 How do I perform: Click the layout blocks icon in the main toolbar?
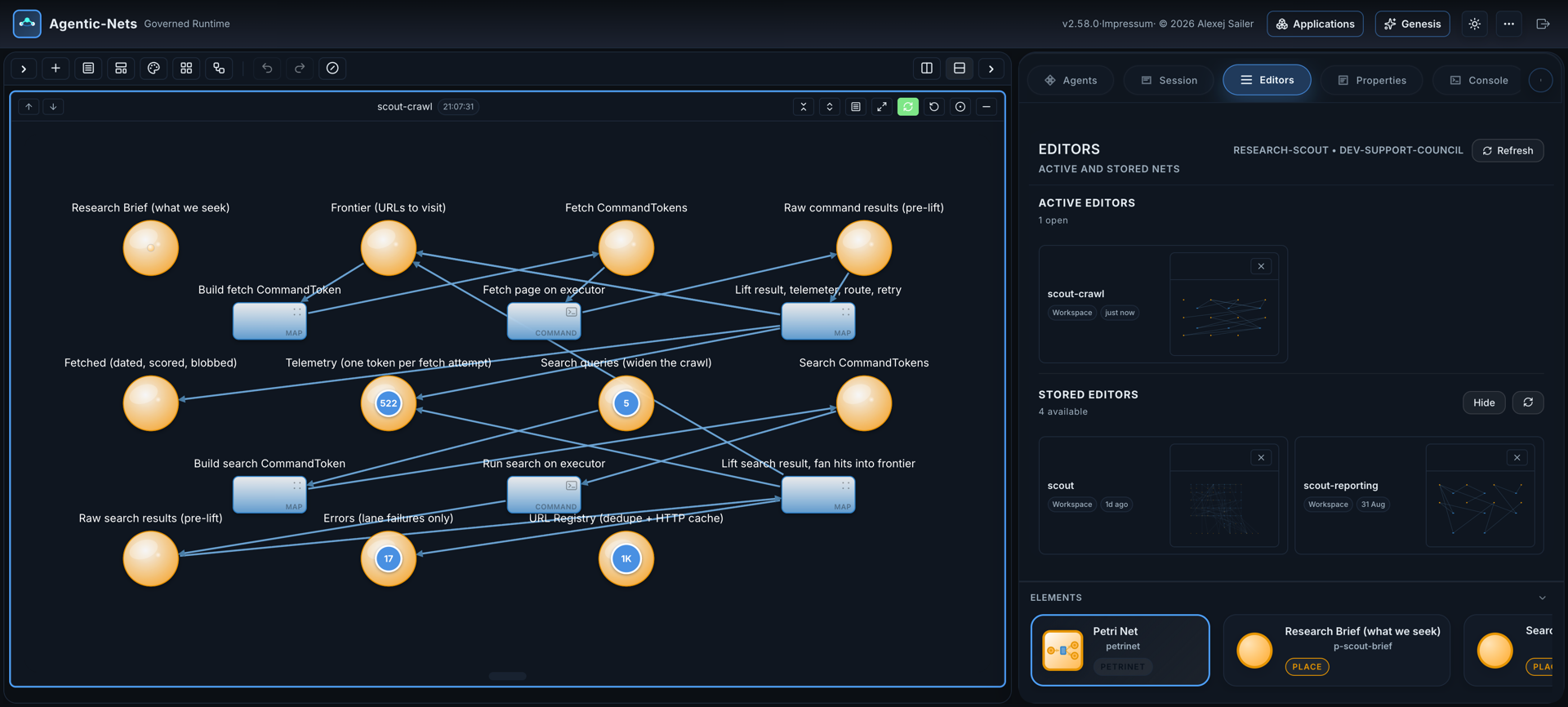coord(121,69)
